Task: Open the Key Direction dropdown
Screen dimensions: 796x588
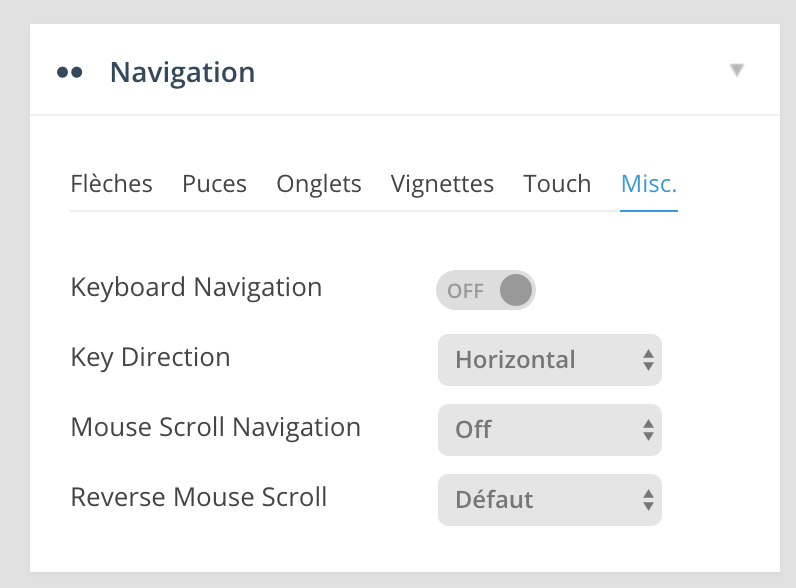Action: click(549, 360)
